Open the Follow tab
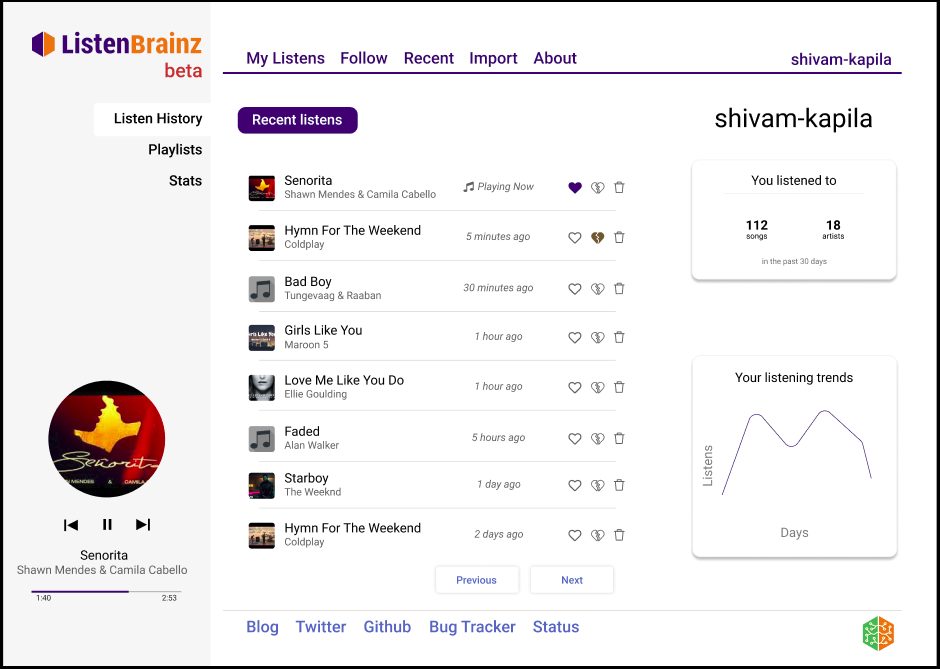 [364, 58]
